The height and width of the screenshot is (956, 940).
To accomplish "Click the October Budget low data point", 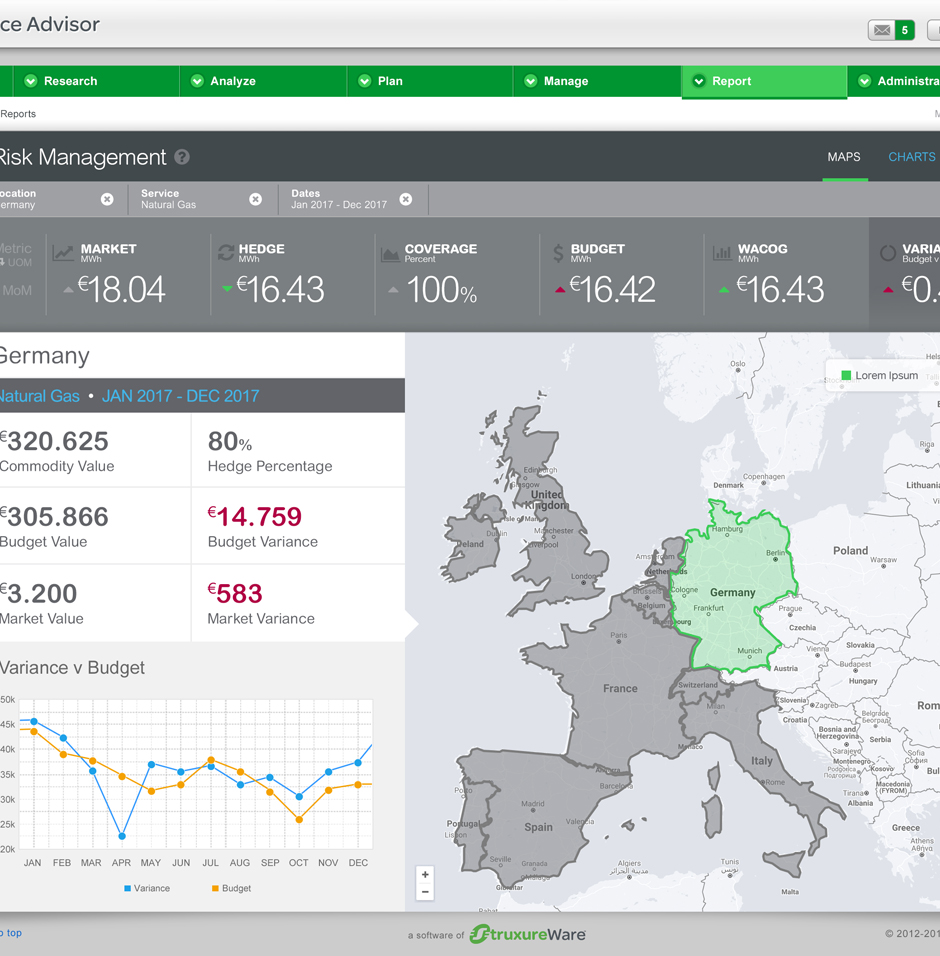I will pos(299,819).
